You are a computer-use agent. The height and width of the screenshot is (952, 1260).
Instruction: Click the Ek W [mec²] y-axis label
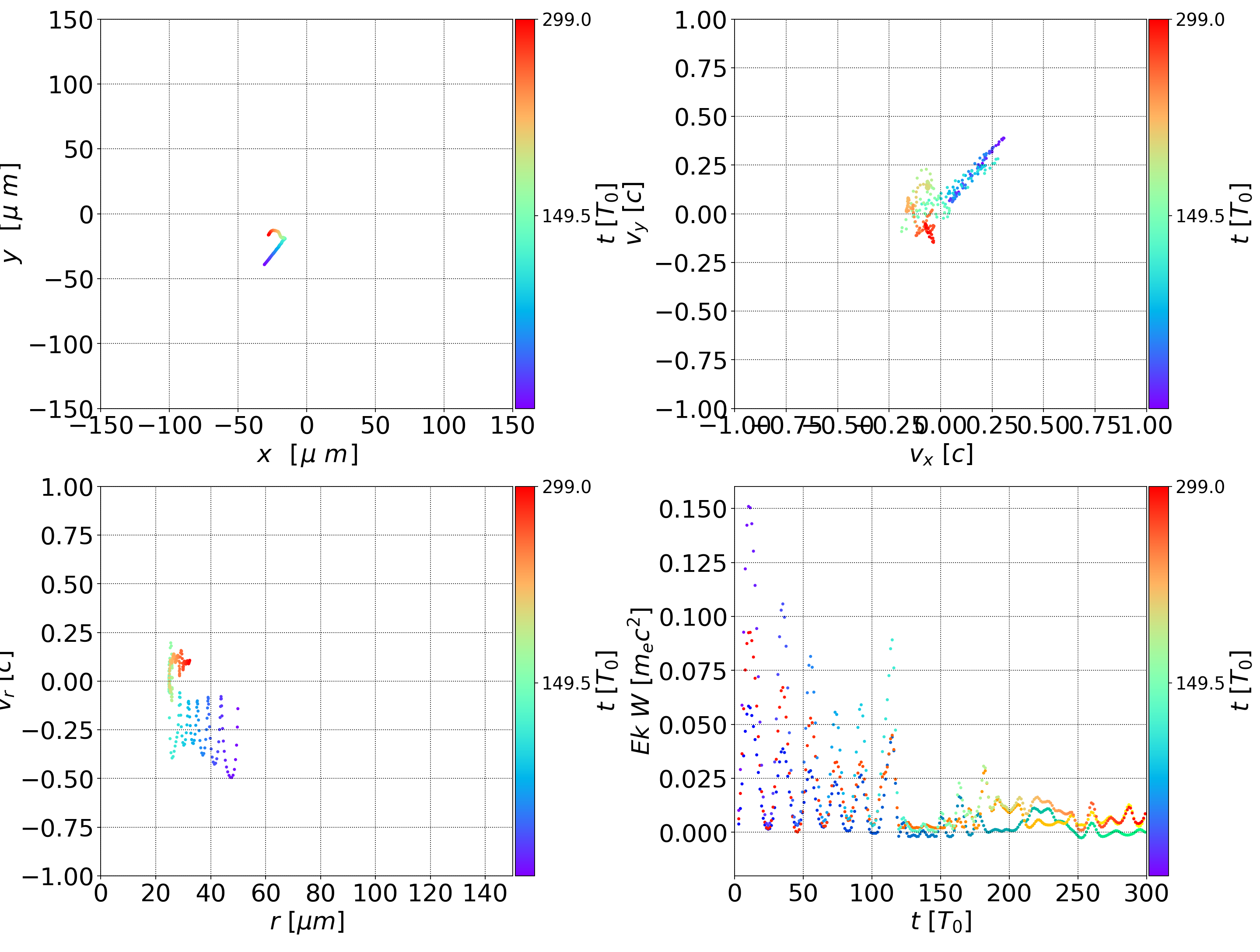[x=641, y=681]
